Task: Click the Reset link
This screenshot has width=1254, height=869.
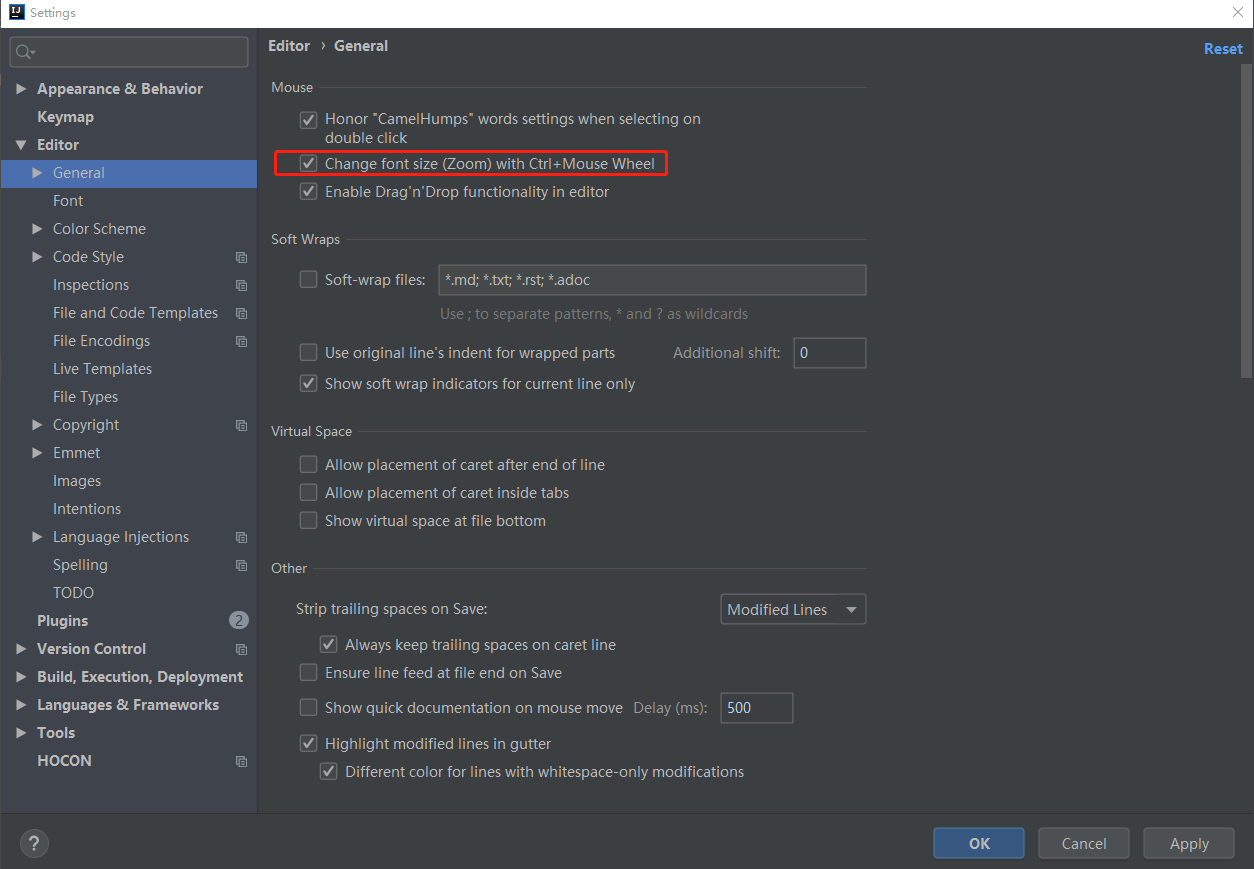Action: (1223, 48)
